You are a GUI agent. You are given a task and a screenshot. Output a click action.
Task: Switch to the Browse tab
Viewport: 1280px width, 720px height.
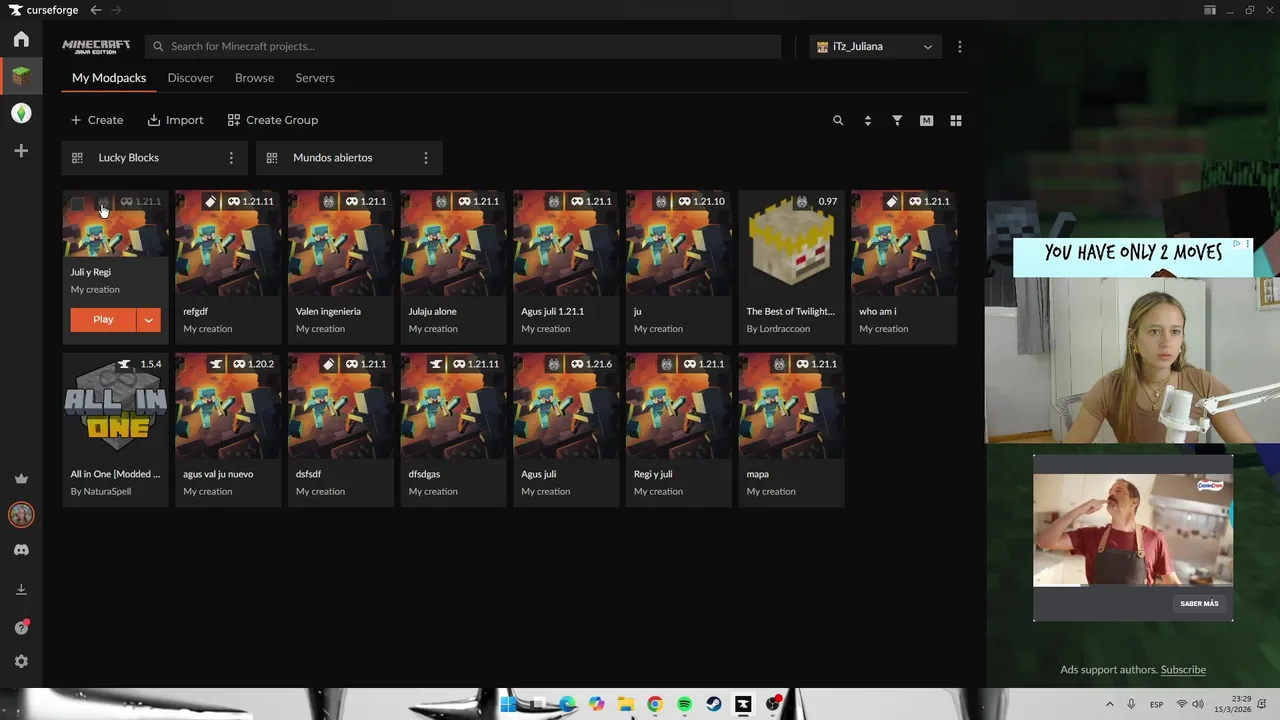(254, 78)
